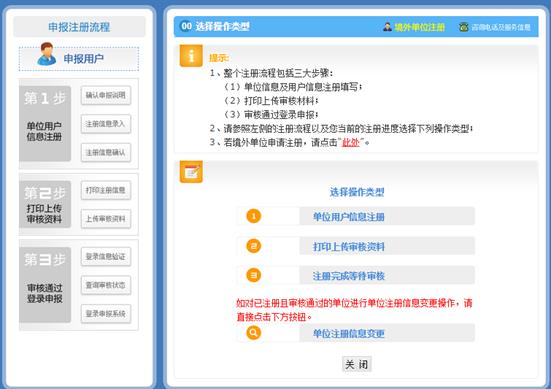Click the person icon beside 境外单位注册
Viewport: 551px width, 389px height.
click(x=387, y=27)
